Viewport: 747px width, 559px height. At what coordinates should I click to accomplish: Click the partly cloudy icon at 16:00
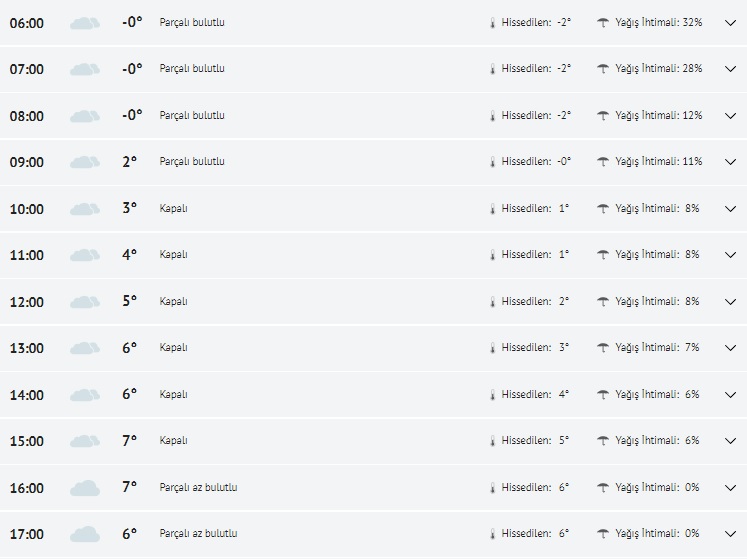(85, 488)
